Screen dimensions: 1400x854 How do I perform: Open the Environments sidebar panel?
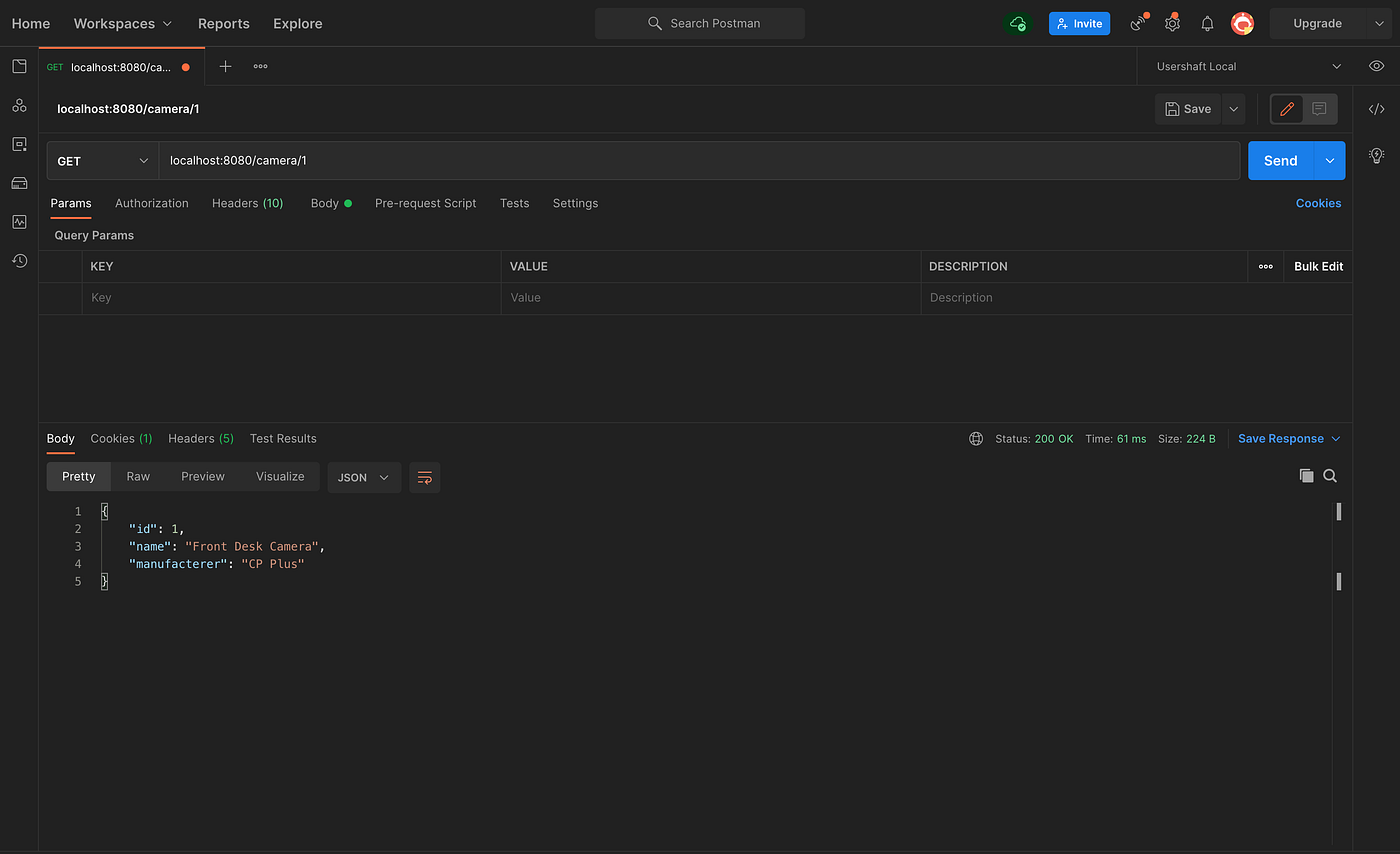coord(18,143)
